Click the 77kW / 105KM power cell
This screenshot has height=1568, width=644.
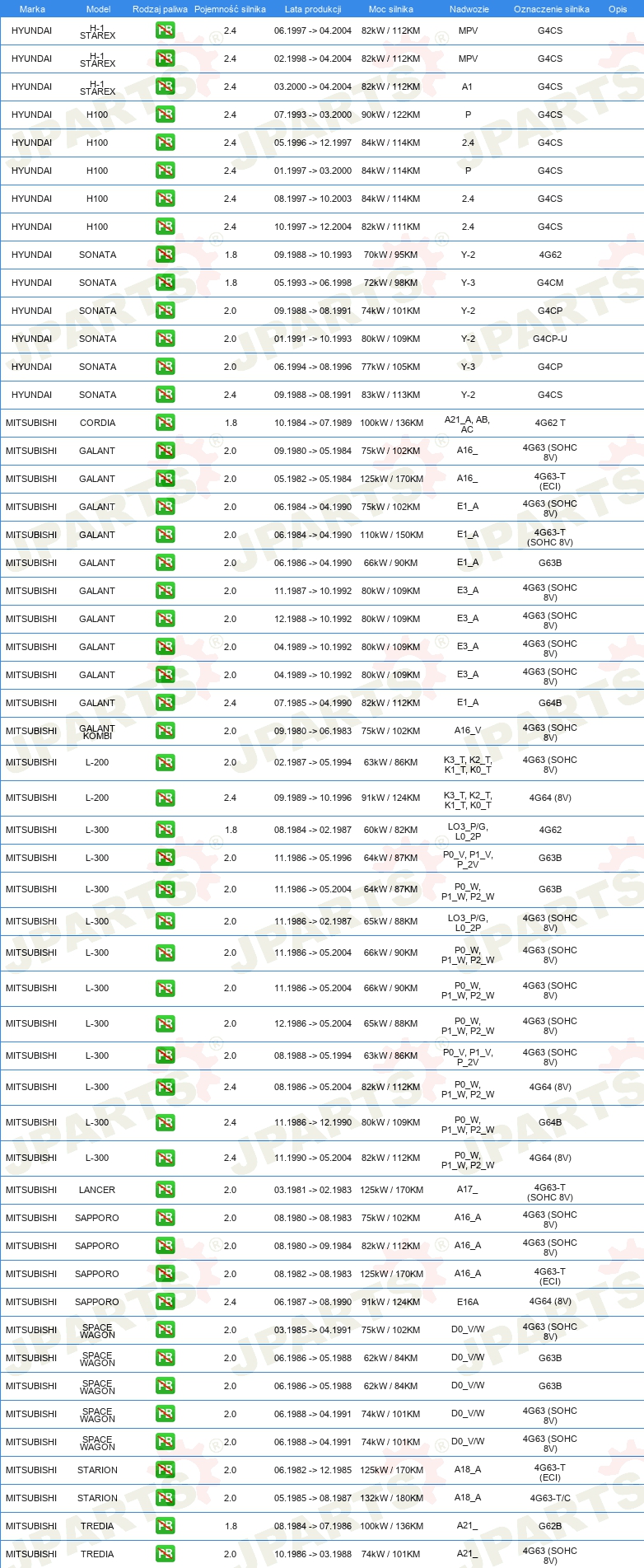click(x=390, y=367)
